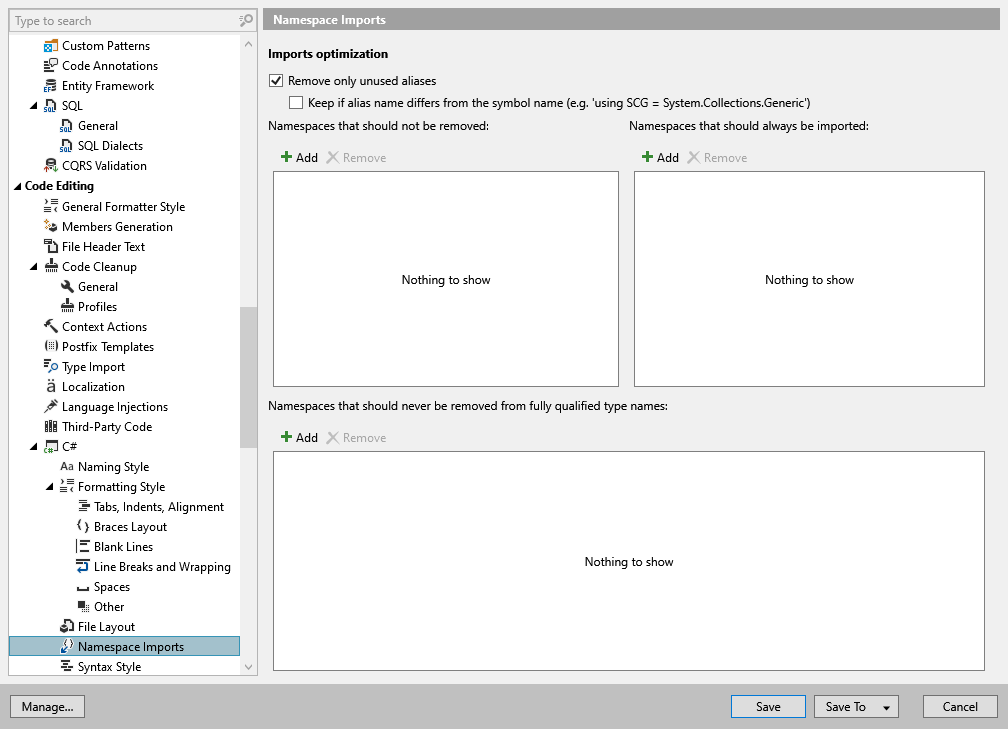Add a namespace that should always be imported

click(x=660, y=157)
